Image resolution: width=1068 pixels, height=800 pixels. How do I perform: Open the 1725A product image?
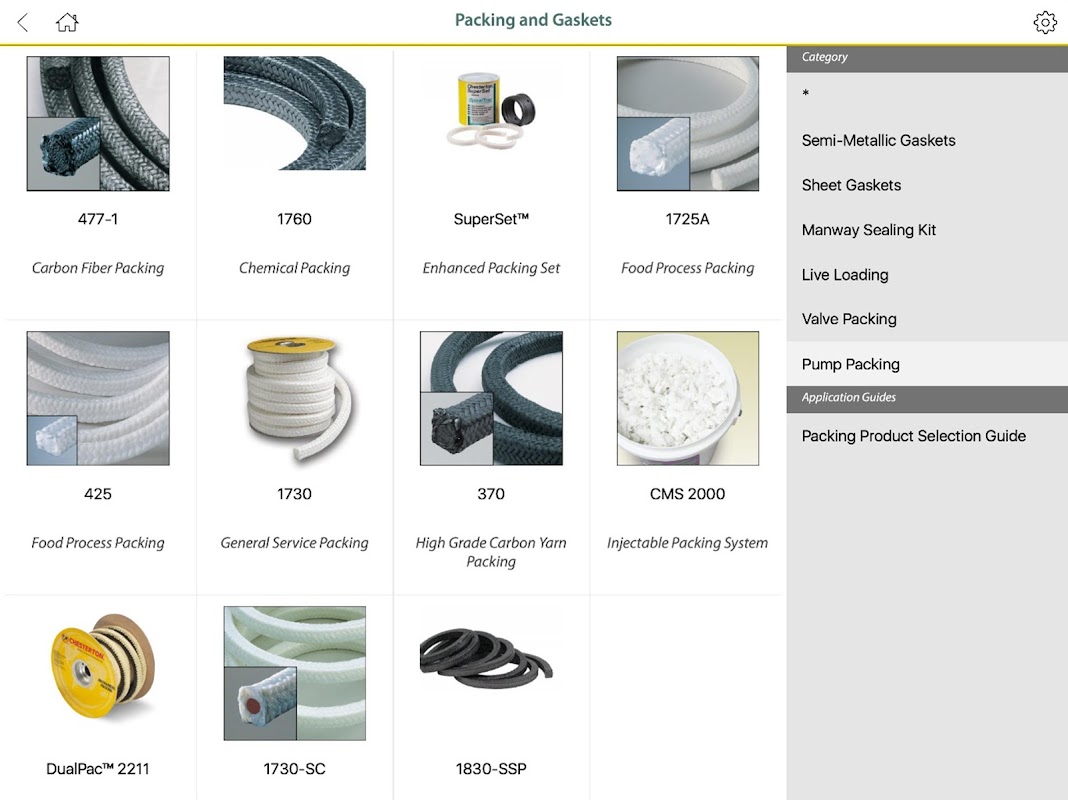(688, 123)
